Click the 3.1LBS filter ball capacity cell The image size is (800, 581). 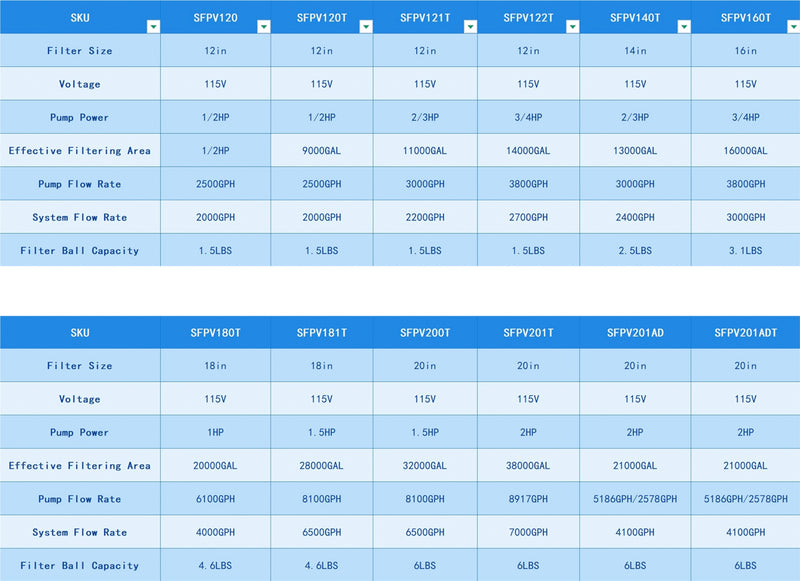point(745,251)
